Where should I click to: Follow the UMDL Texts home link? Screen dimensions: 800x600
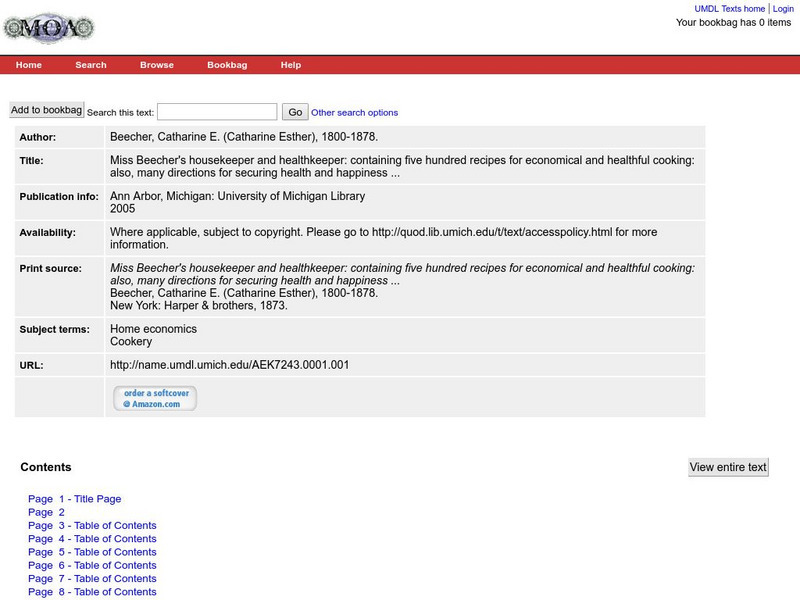coord(730,9)
